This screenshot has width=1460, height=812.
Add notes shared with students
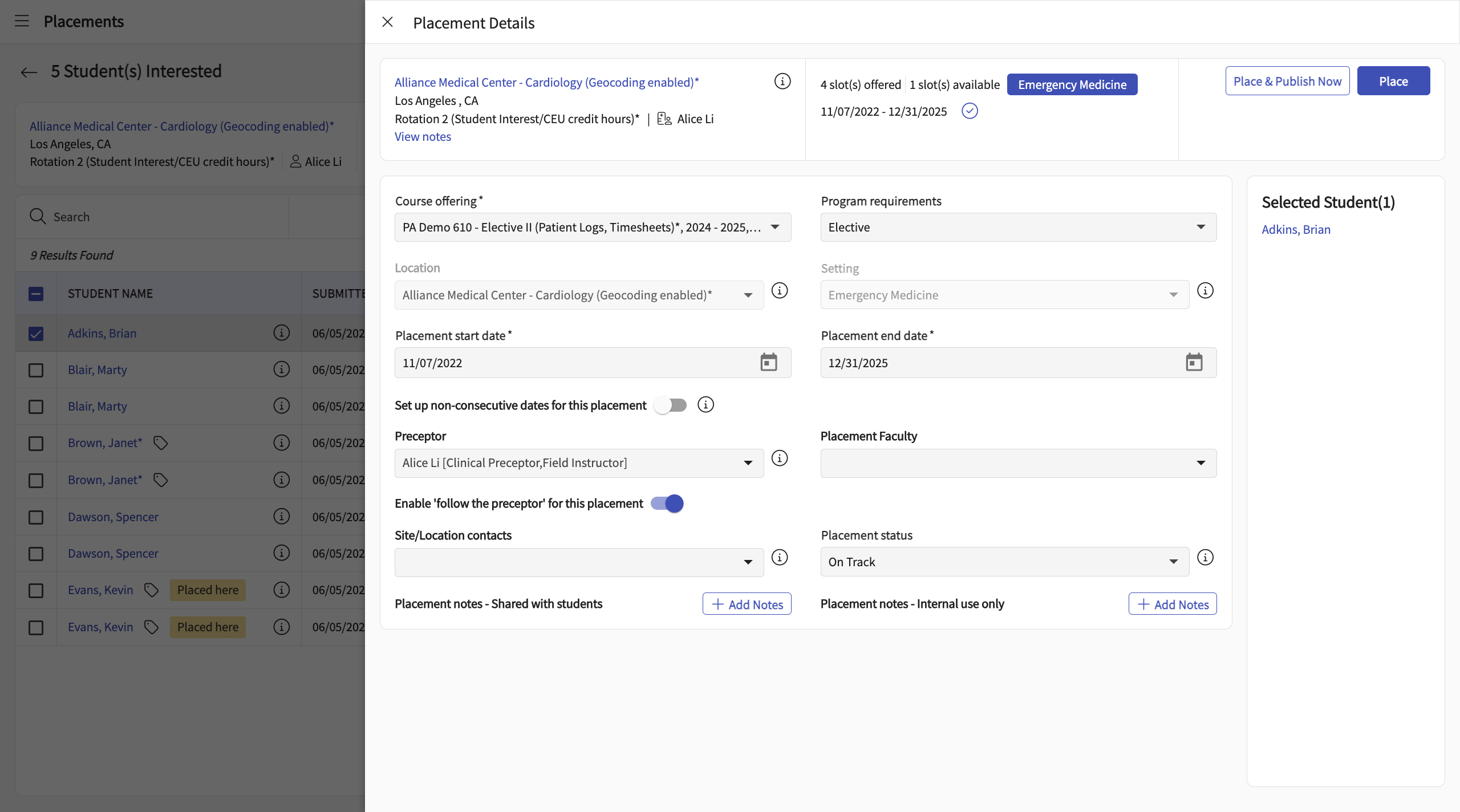coord(747,604)
